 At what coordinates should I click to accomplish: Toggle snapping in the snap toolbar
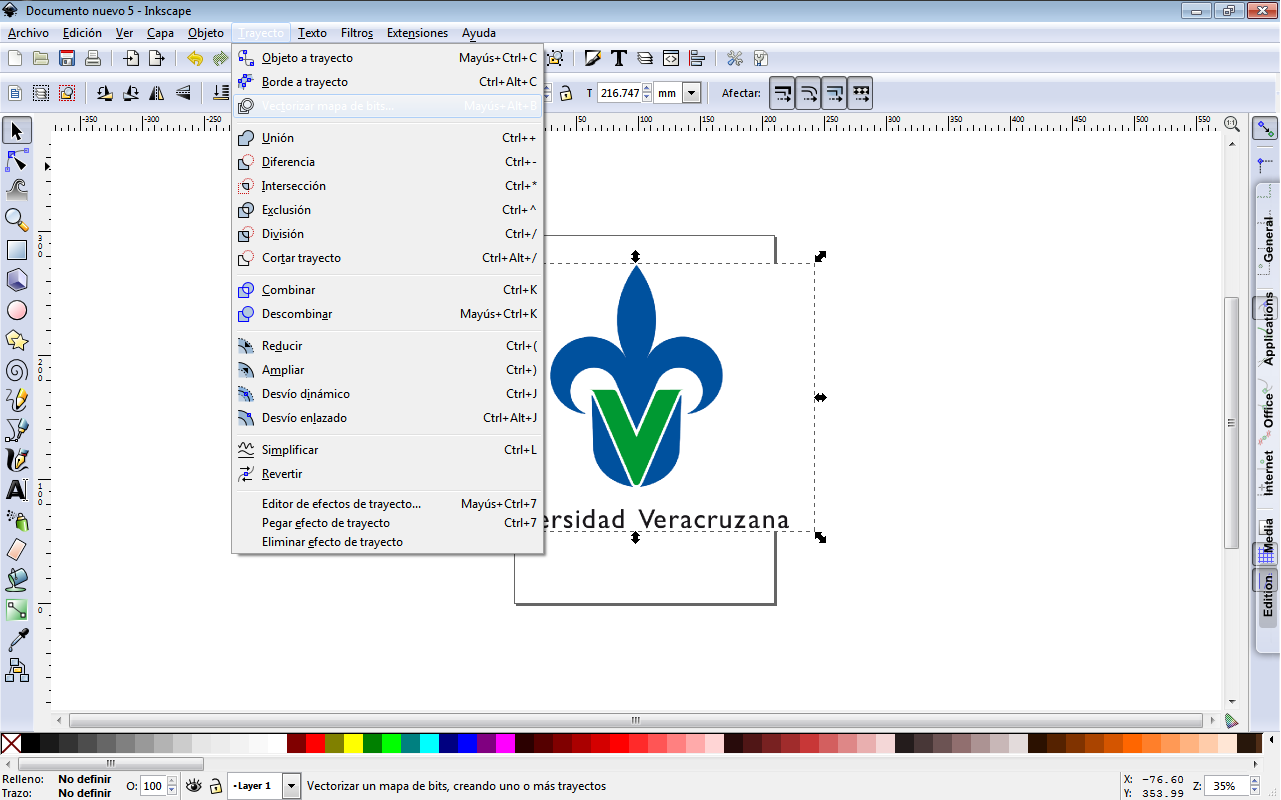tap(1266, 128)
